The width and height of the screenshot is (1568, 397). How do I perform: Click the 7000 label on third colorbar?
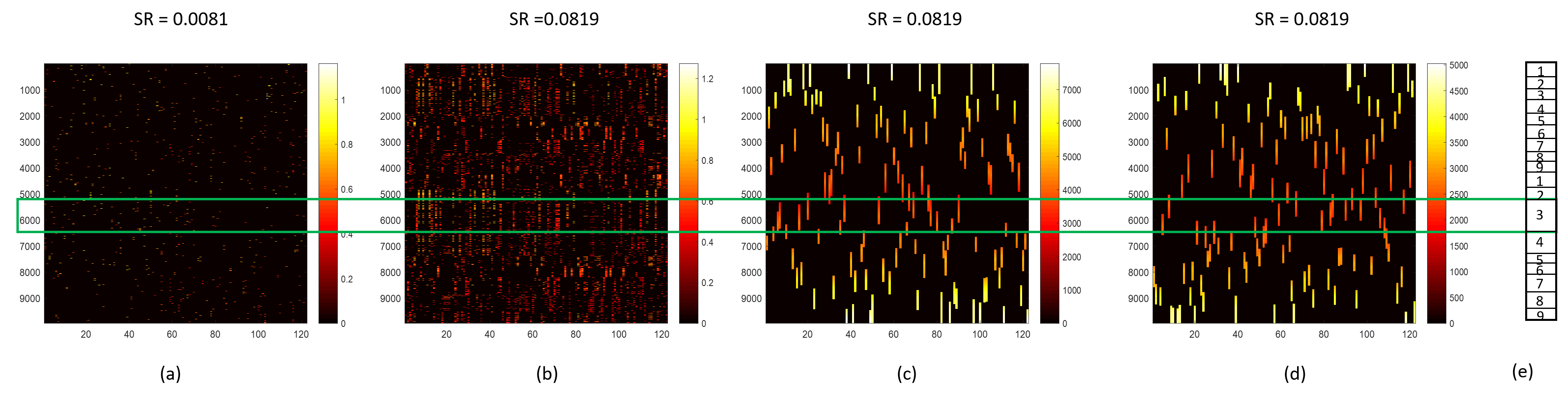click(1072, 90)
